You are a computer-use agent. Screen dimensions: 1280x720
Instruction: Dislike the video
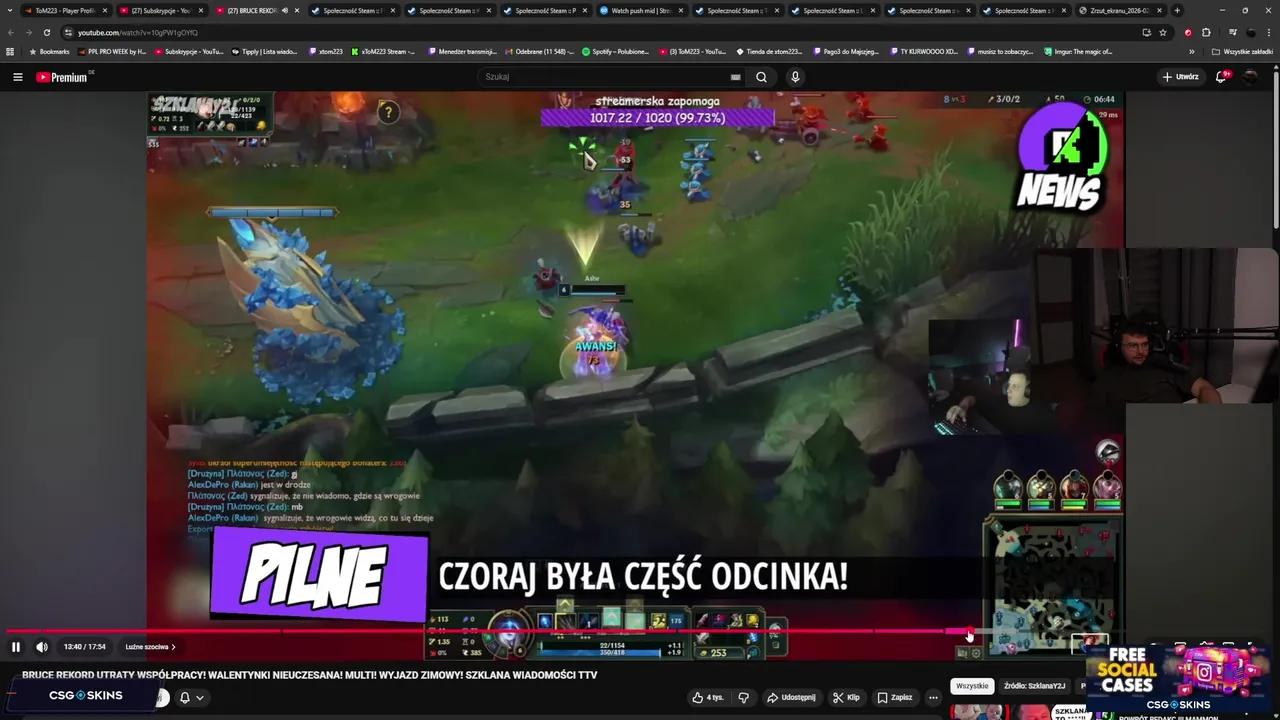tap(743, 697)
